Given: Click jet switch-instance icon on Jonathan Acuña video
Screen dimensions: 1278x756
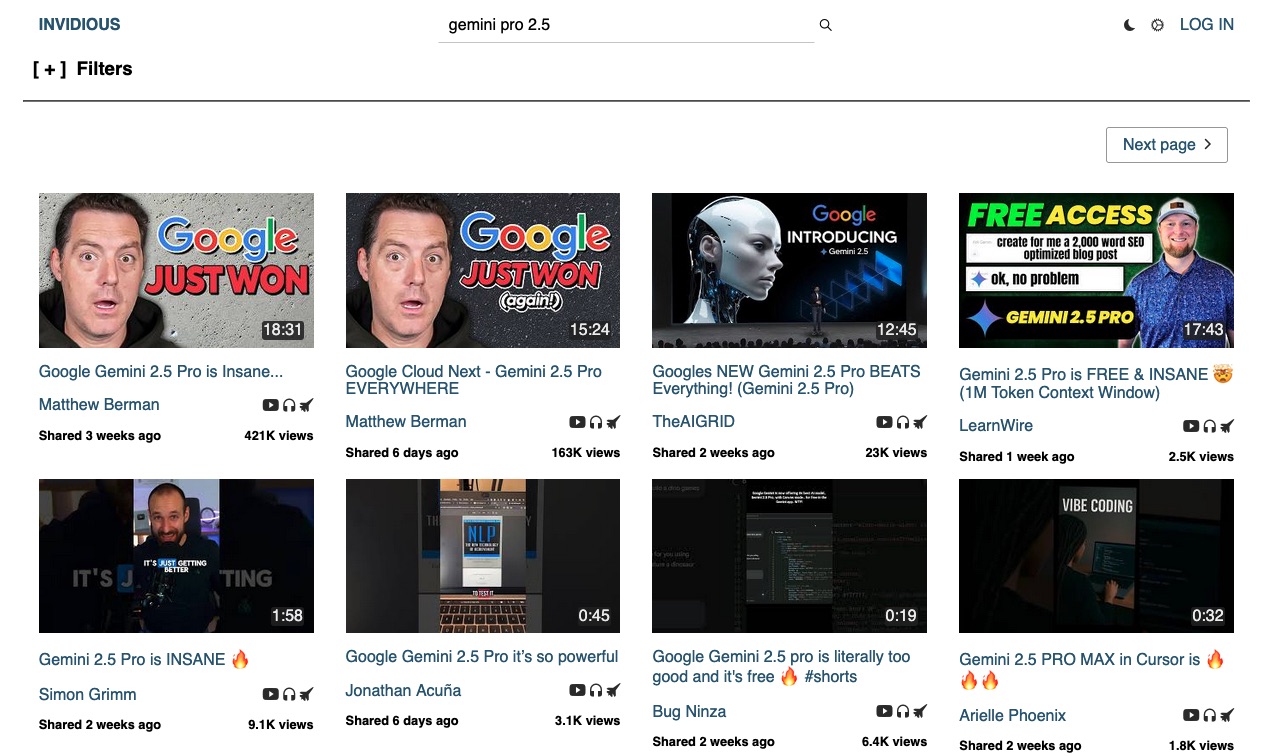Looking at the screenshot, I should click(x=613, y=690).
